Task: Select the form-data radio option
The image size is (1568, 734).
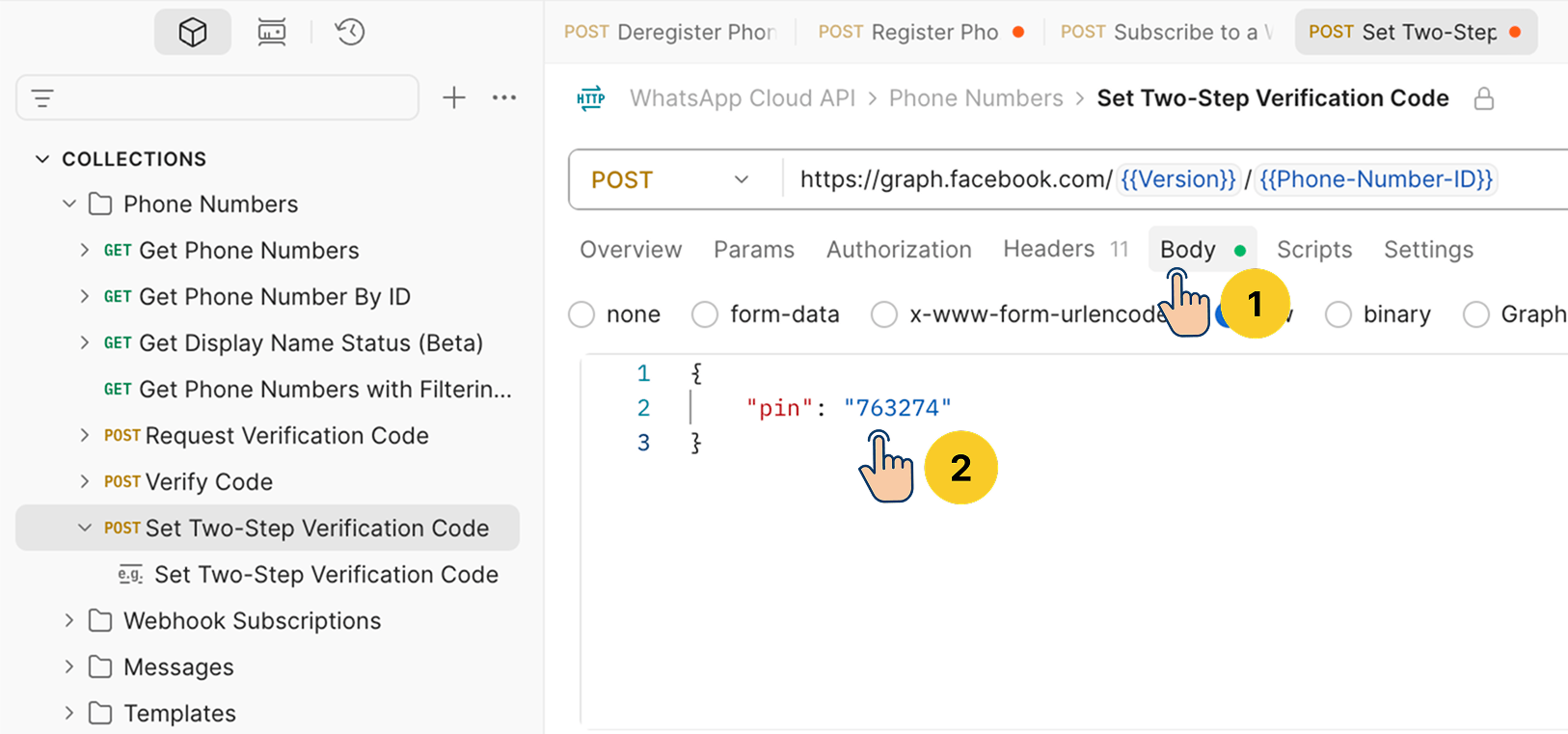Action: click(x=705, y=314)
